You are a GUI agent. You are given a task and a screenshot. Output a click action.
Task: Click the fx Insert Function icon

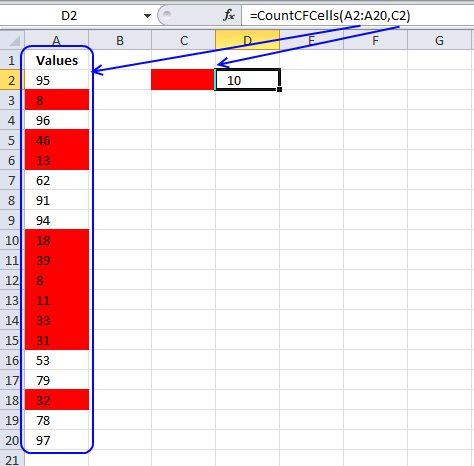[229, 15]
